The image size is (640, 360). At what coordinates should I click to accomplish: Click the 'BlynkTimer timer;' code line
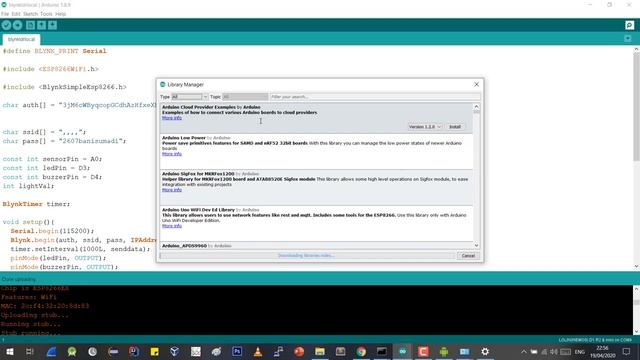[x=36, y=204]
